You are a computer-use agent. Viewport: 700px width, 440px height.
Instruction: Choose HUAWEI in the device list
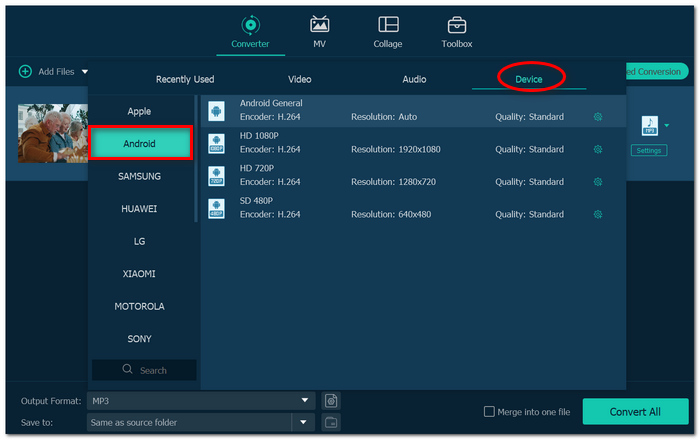point(139,209)
